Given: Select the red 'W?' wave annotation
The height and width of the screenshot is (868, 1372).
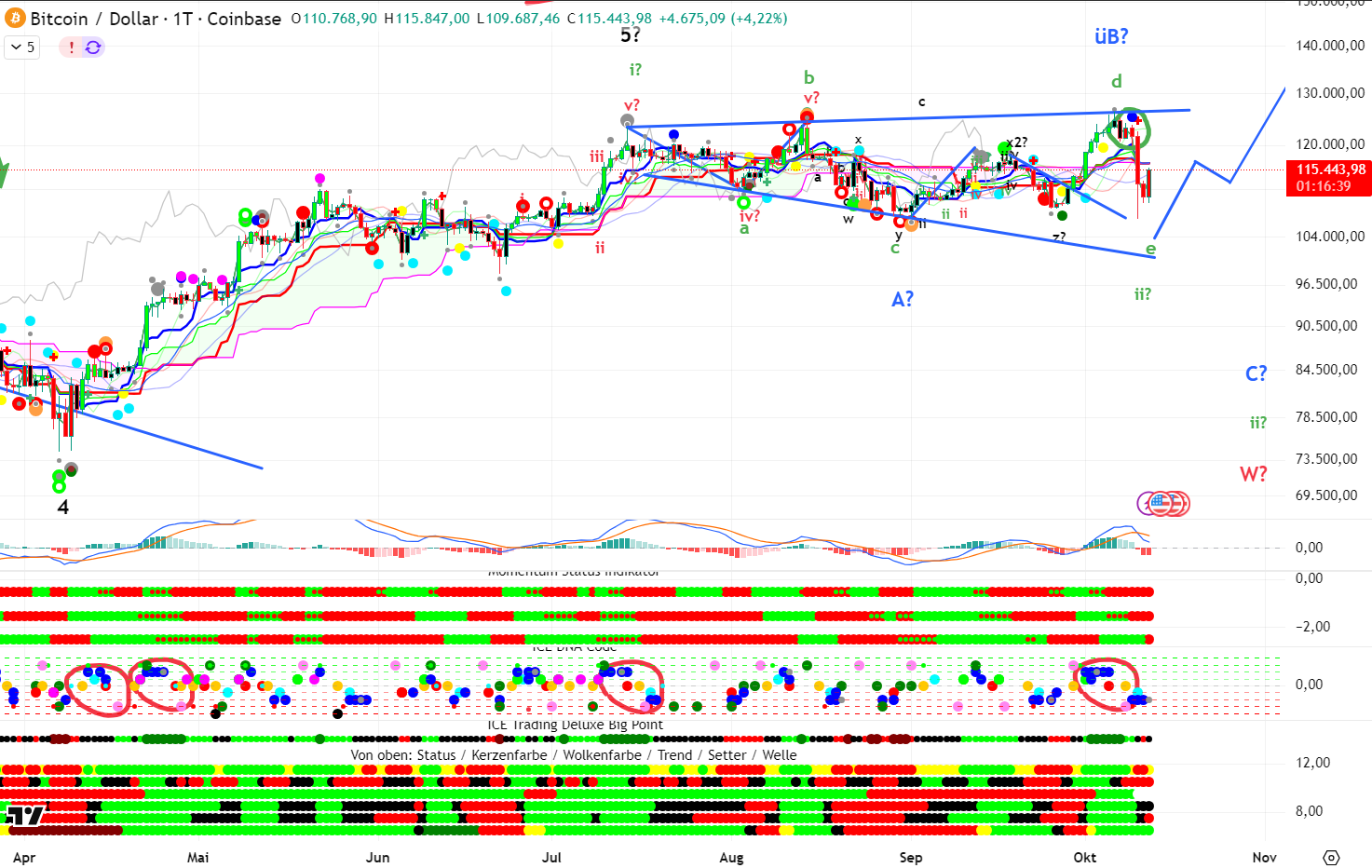Looking at the screenshot, I should pos(1253,474).
